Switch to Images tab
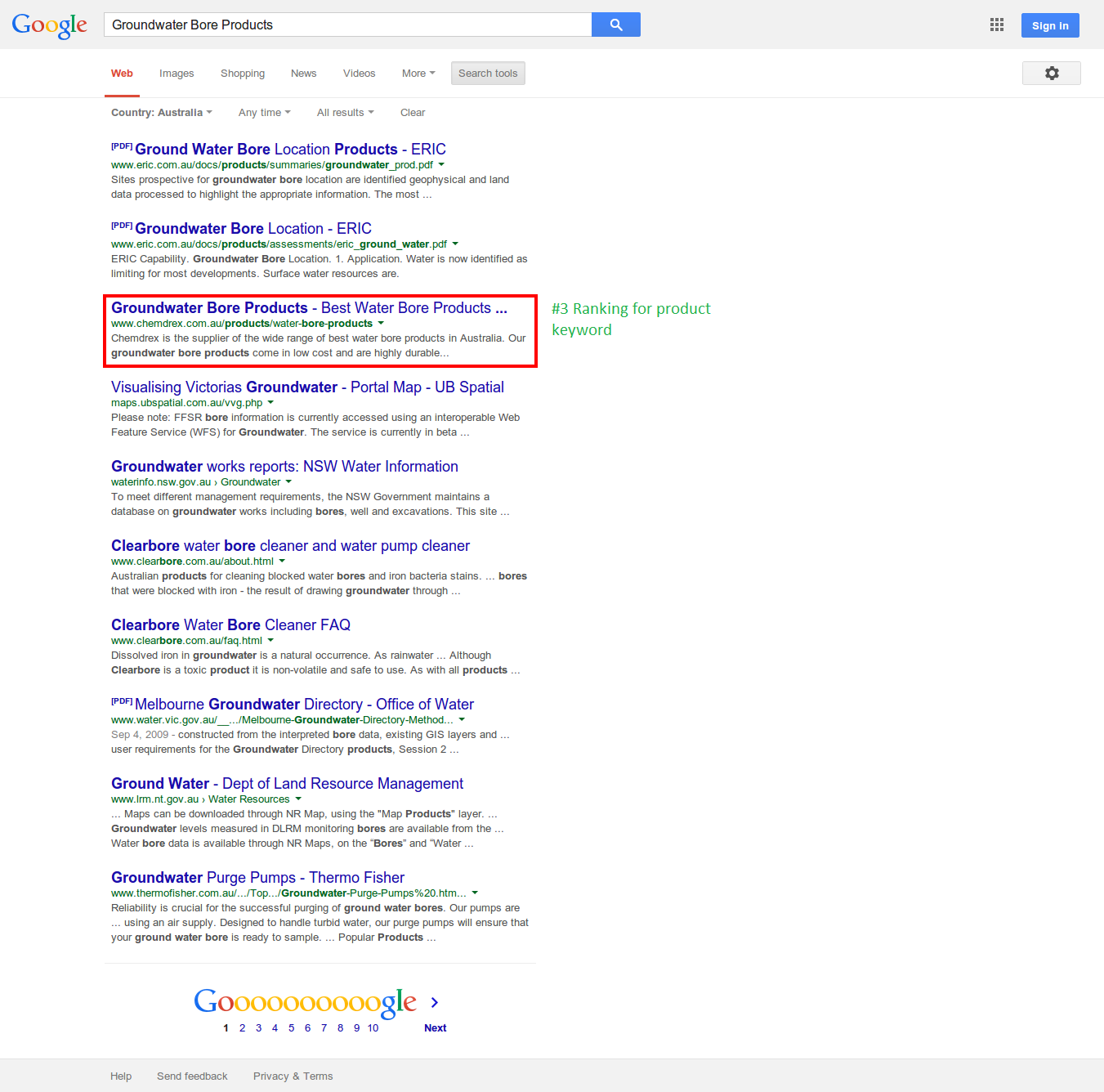Viewport: 1104px width, 1092px height. click(x=177, y=73)
